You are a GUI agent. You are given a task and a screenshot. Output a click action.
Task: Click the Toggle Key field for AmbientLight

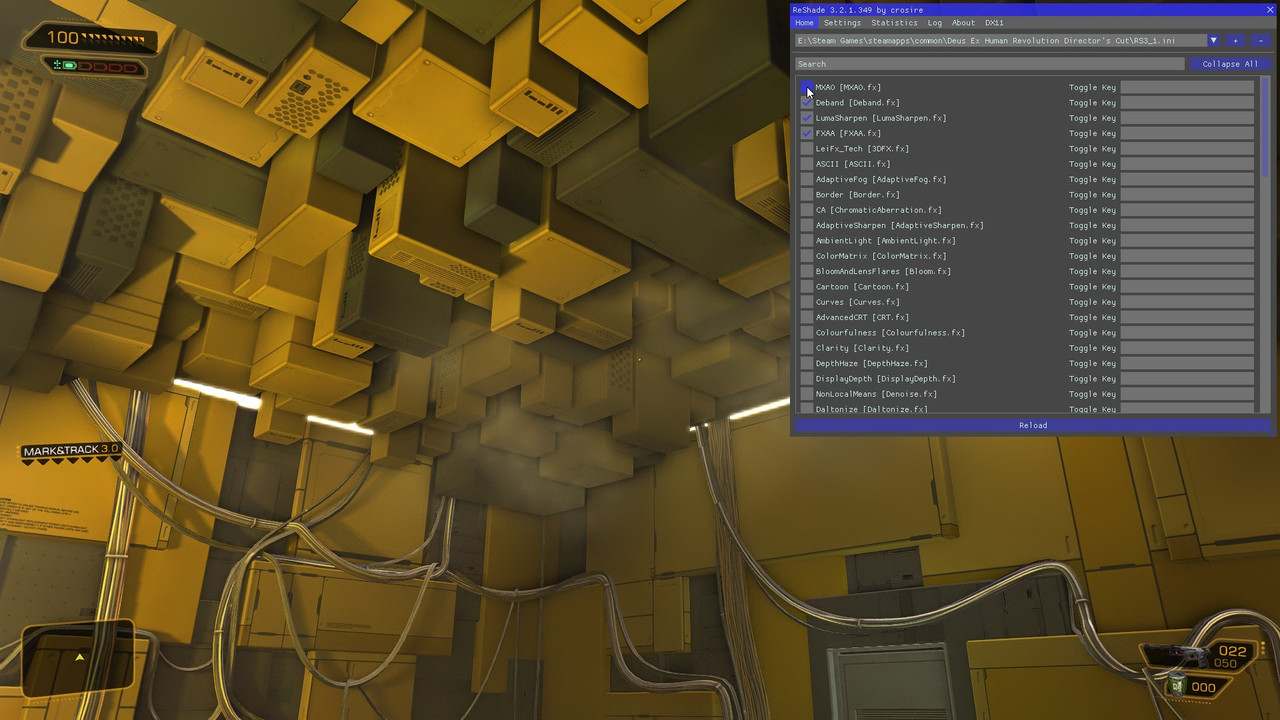[x=1187, y=241]
